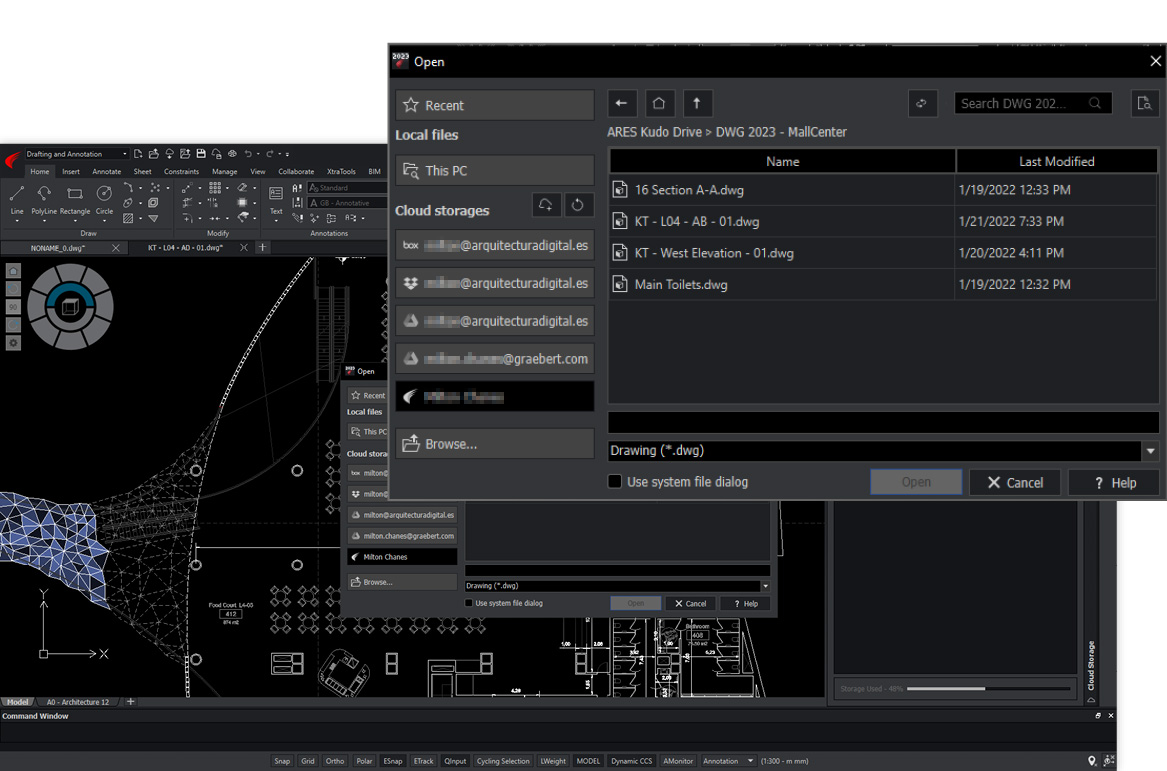
Task: Click the home view icon in left canvas toolbar
Action: (x=13, y=271)
